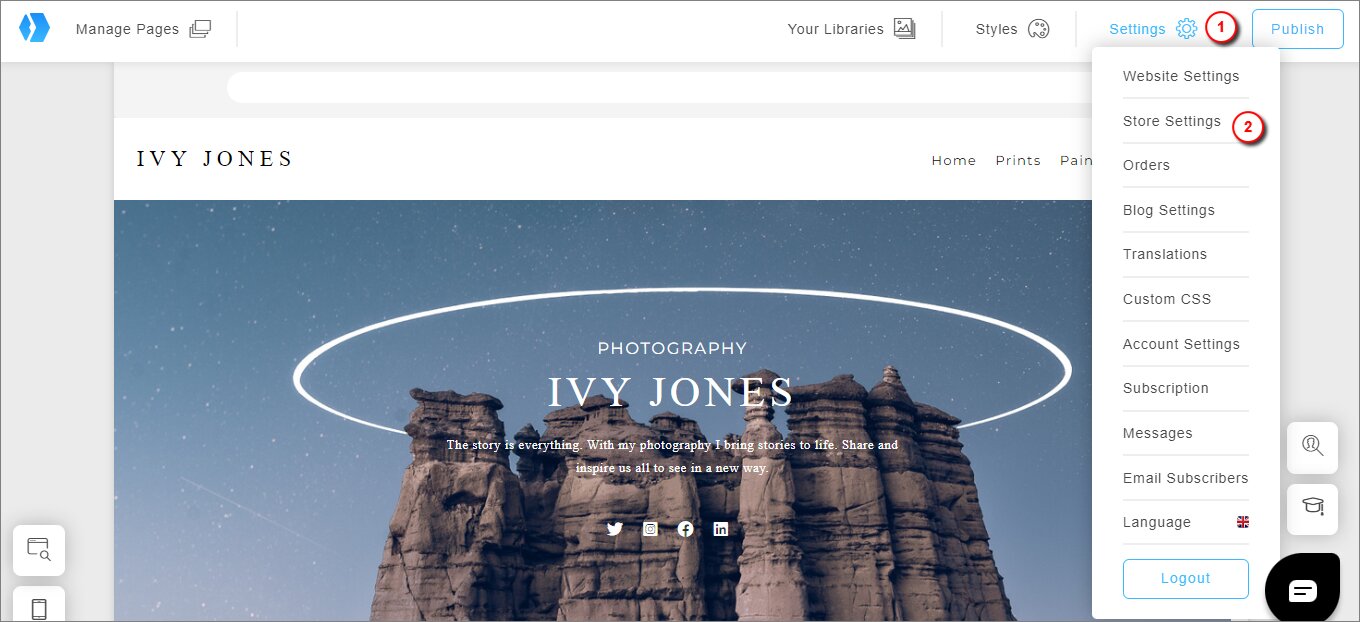Click the Logout button
Viewport: 1360px width, 622px height.
tap(1186, 578)
